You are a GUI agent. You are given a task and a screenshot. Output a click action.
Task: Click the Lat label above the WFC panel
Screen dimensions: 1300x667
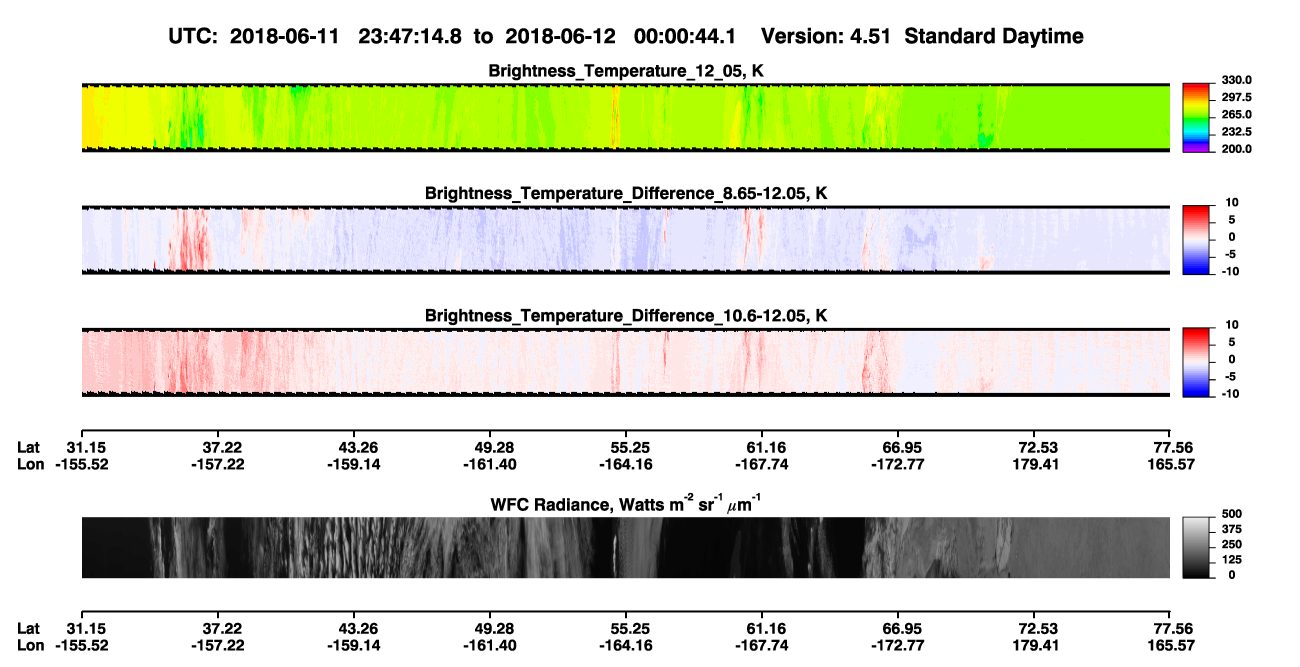click(x=30, y=446)
